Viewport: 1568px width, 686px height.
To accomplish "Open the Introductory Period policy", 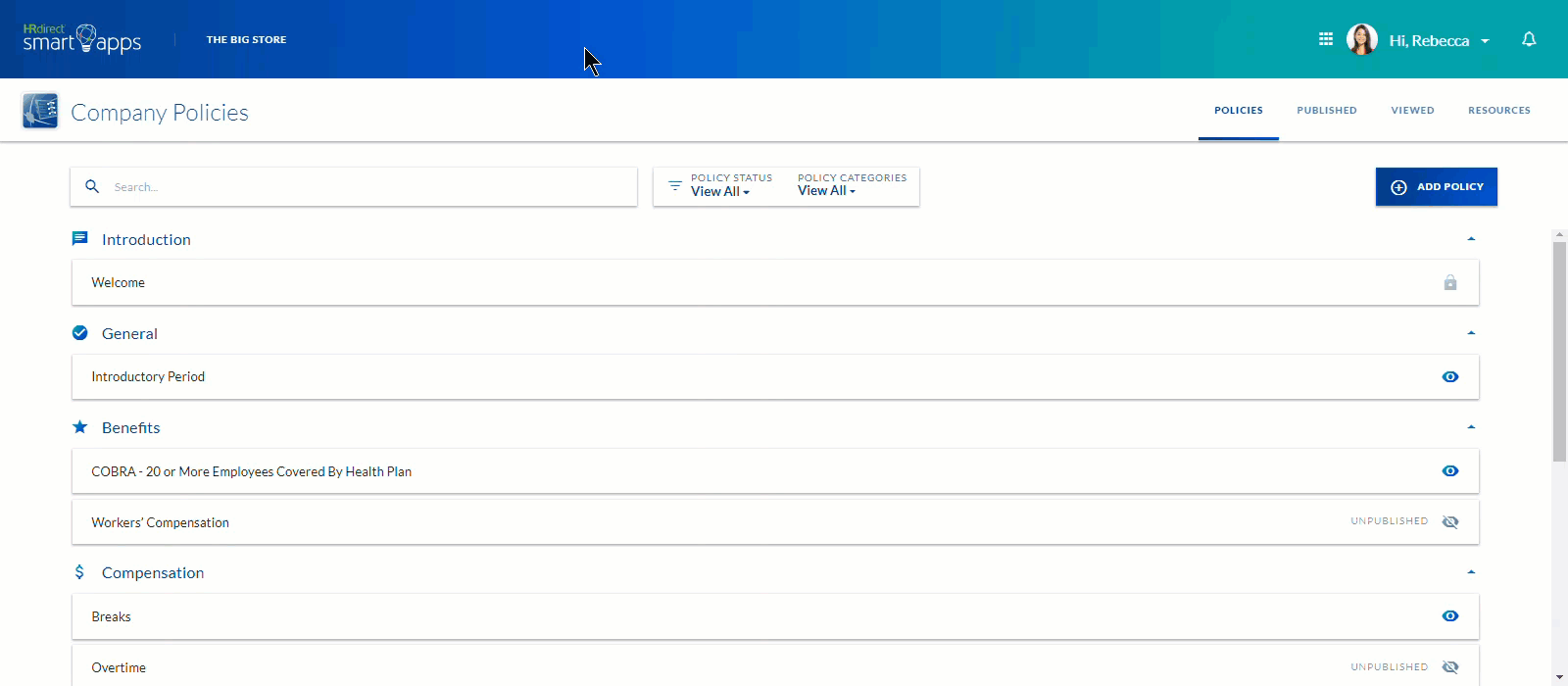I will coord(775,376).
